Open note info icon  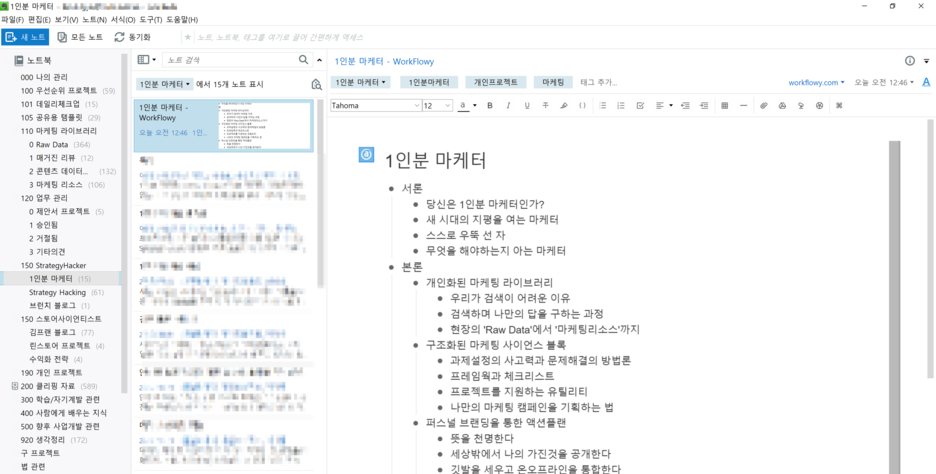[x=910, y=61]
